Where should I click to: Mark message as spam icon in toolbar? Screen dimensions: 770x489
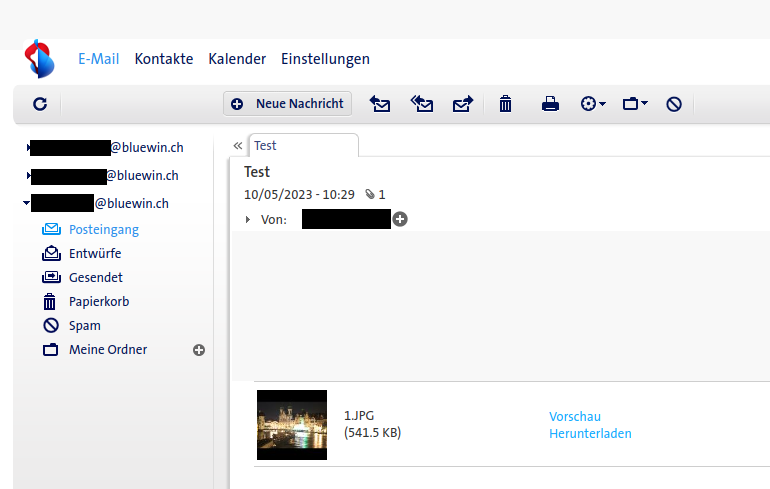[674, 104]
